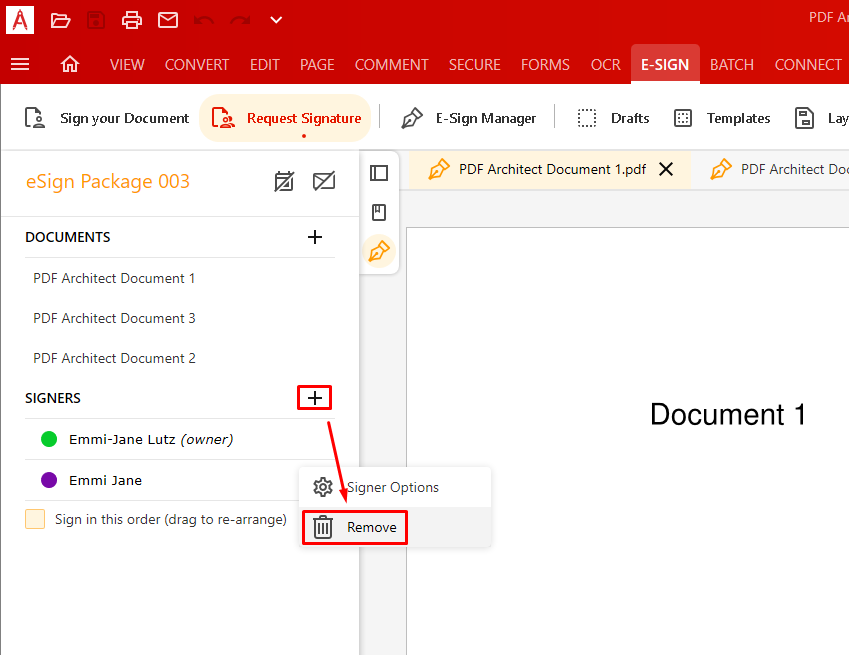The height and width of the screenshot is (655, 849).
Task: Open a file with the folder icon
Action: 60,21
